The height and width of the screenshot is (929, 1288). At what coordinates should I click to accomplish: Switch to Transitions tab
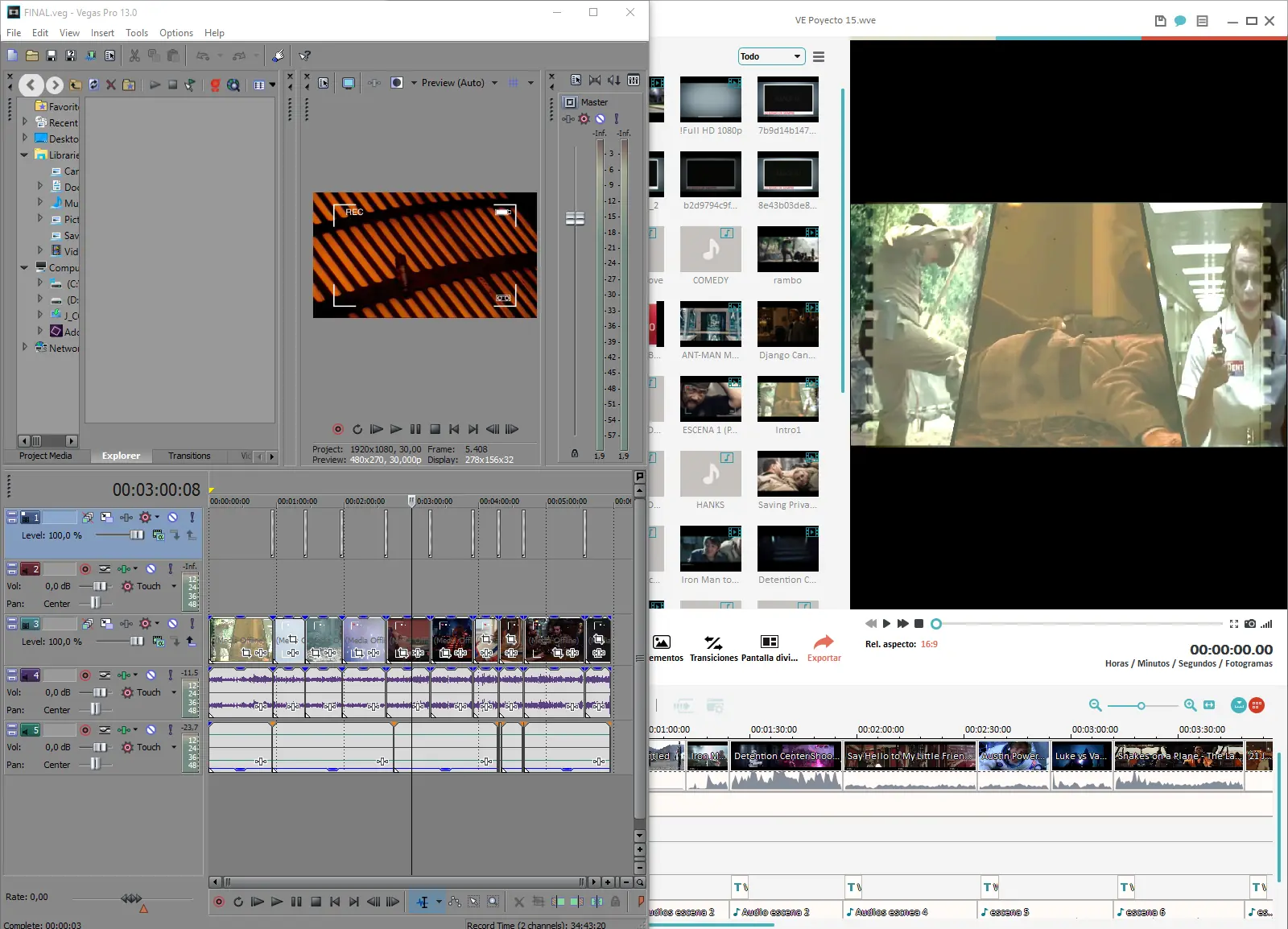(189, 456)
